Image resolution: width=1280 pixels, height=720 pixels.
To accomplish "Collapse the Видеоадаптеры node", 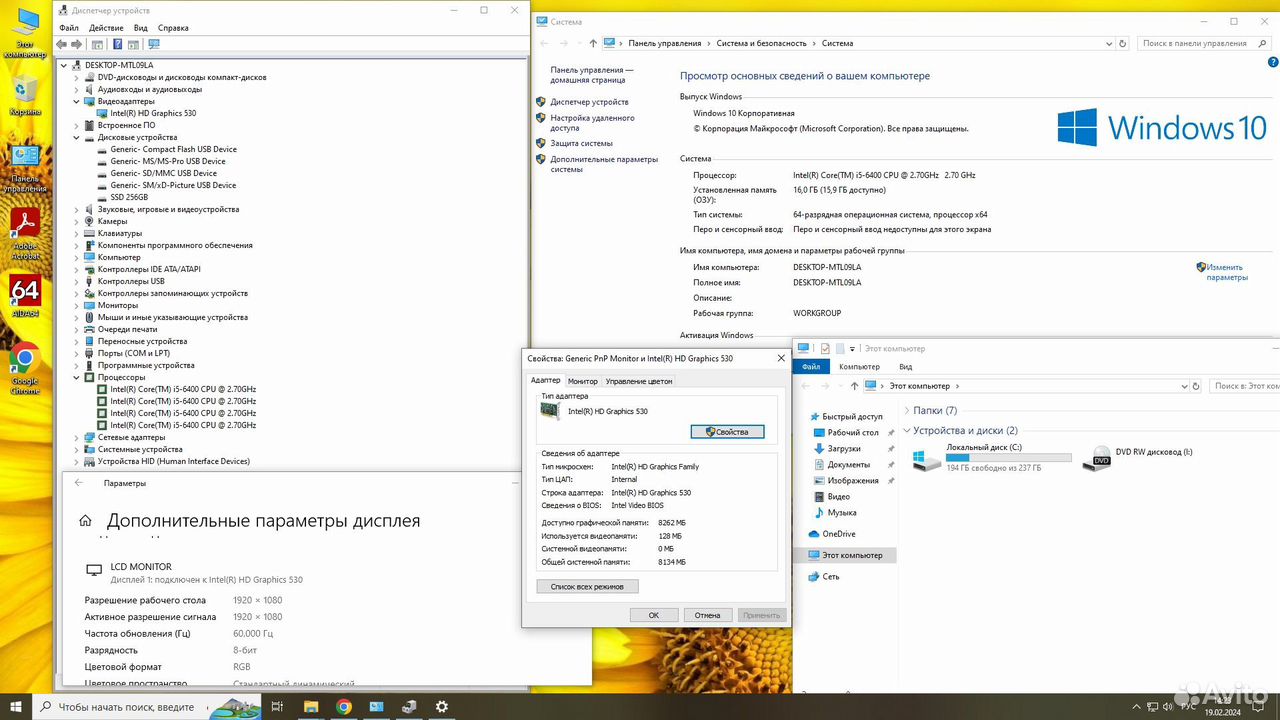I will tap(77, 101).
